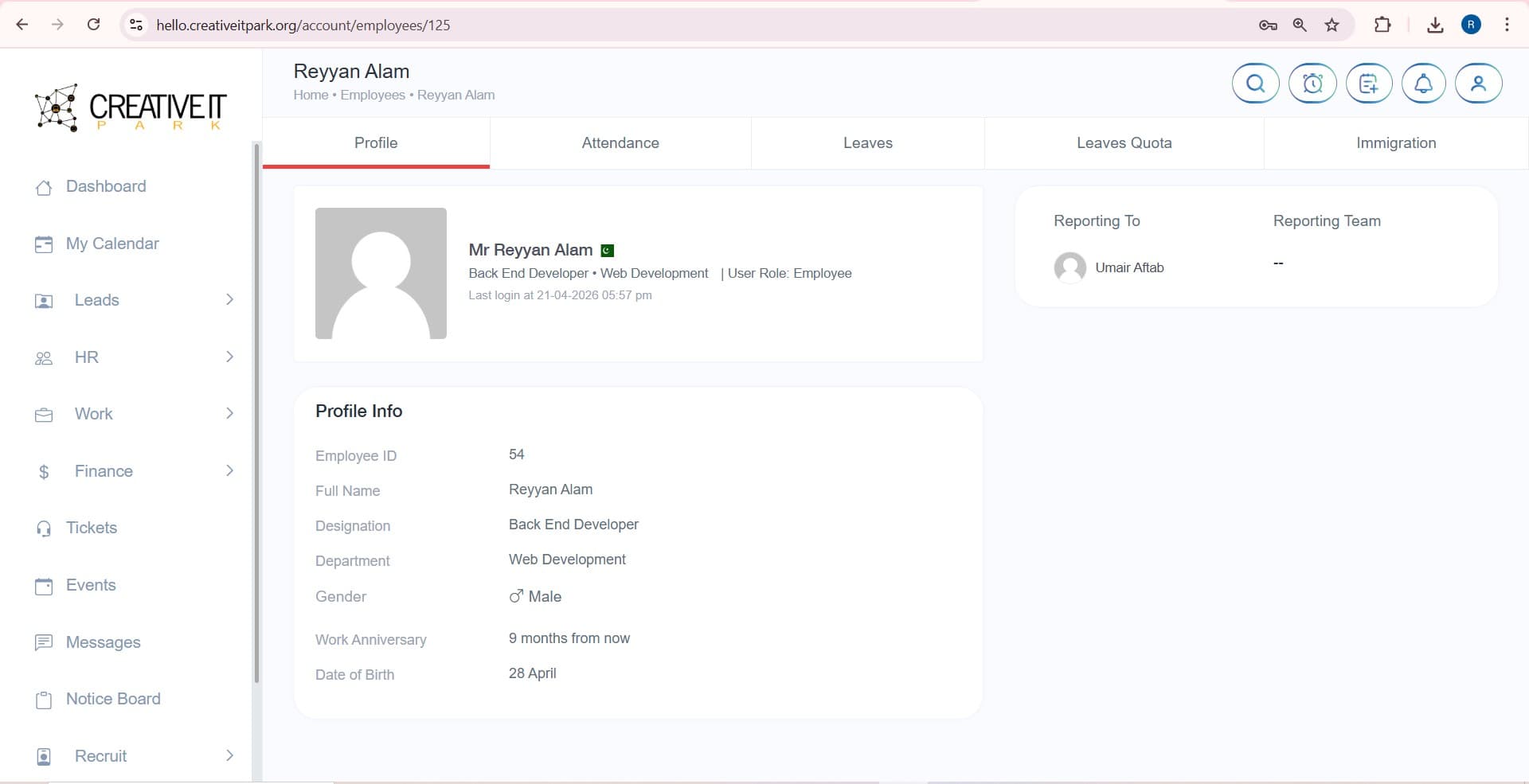Open Umair Aftab reporting manager
The image size is (1529, 784).
[1128, 267]
